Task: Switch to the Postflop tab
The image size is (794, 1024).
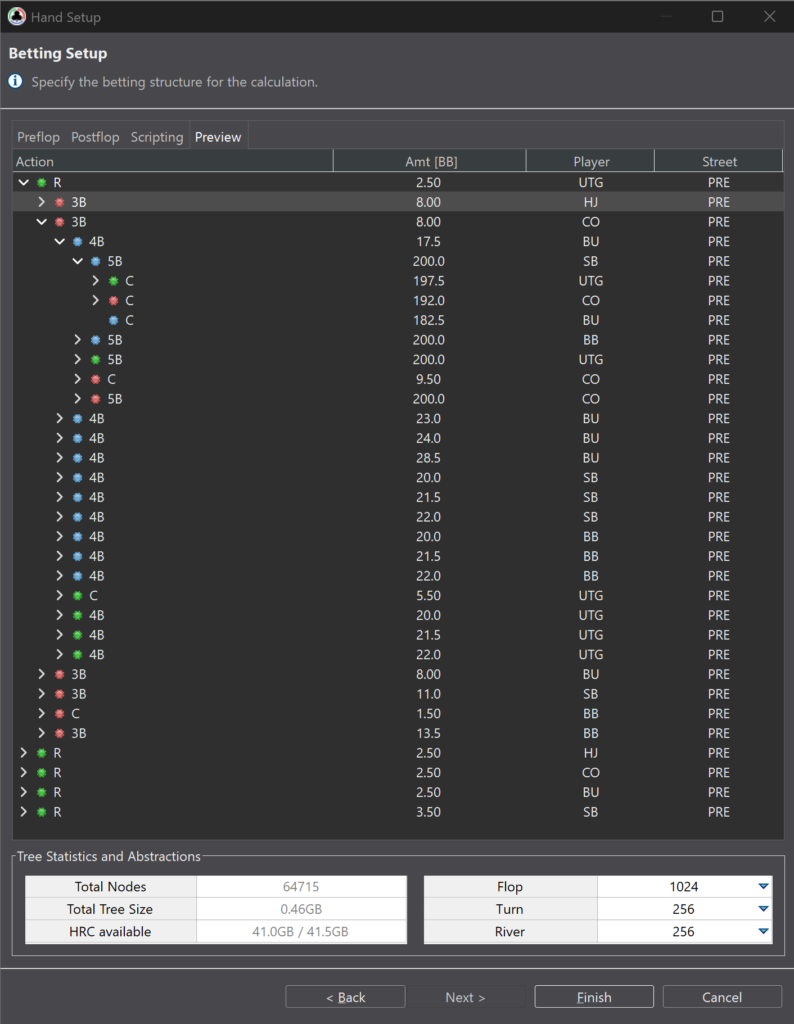Action: tap(95, 137)
